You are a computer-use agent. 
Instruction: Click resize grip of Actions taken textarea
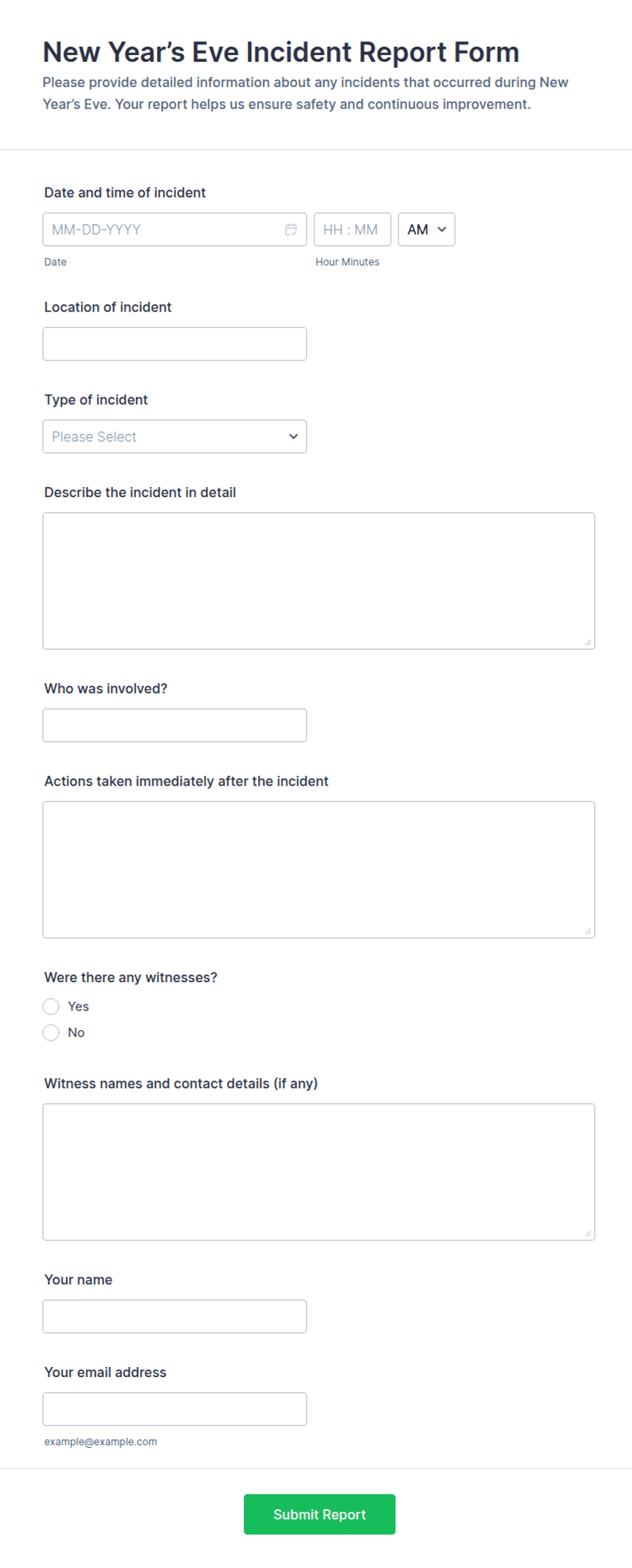(x=588, y=931)
